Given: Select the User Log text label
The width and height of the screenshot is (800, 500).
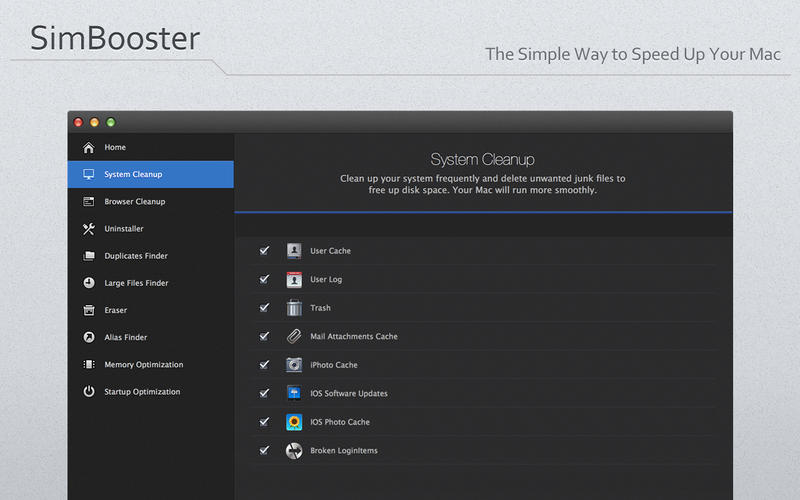Looking at the screenshot, I should [x=326, y=280].
